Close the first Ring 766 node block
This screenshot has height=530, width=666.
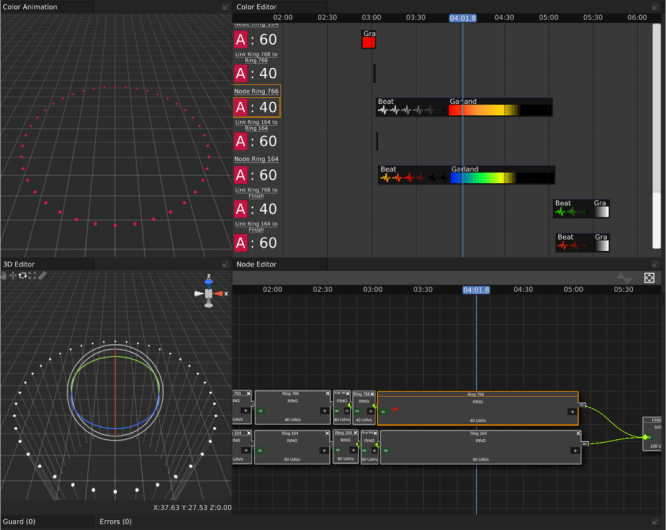click(x=326, y=395)
